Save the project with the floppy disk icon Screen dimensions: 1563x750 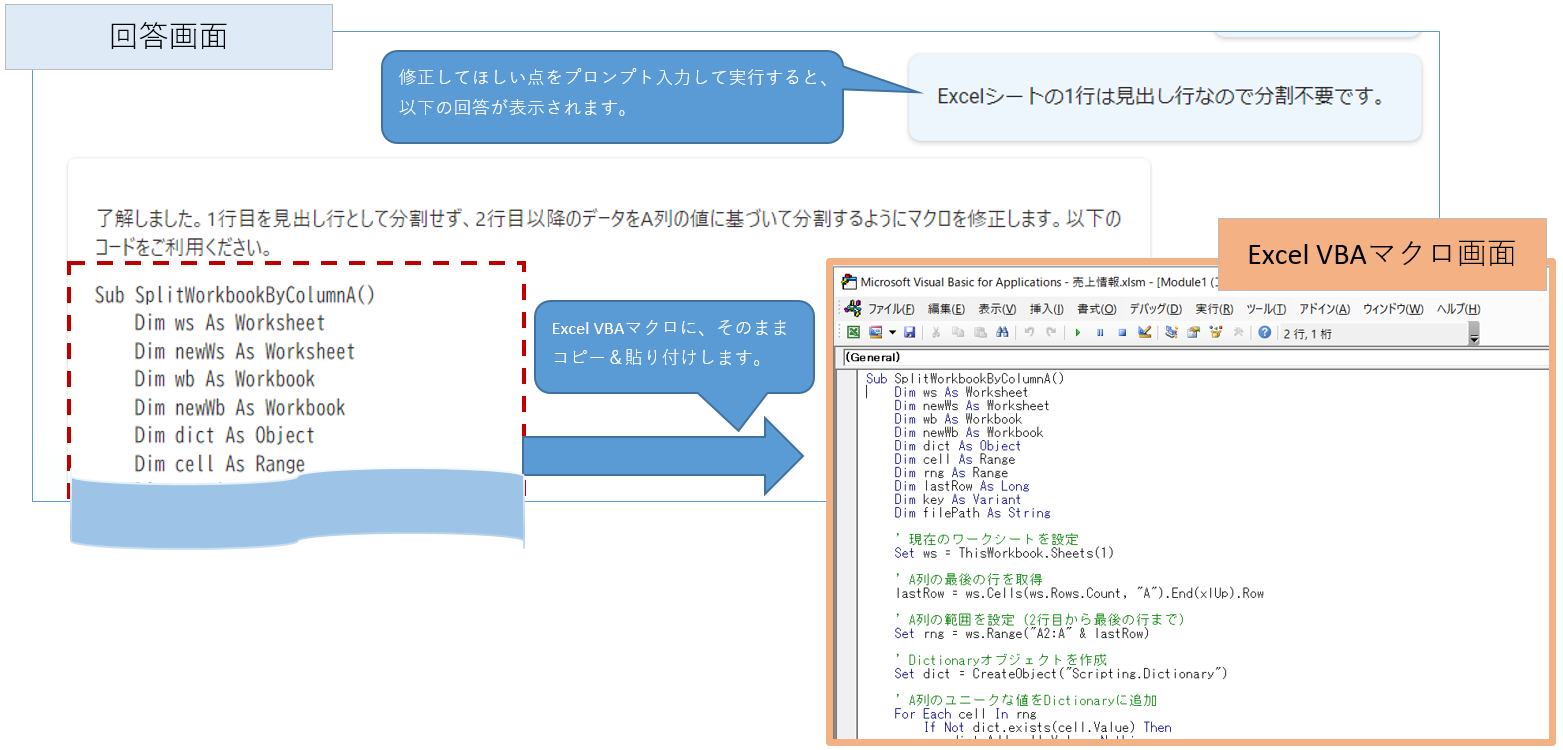[909, 332]
